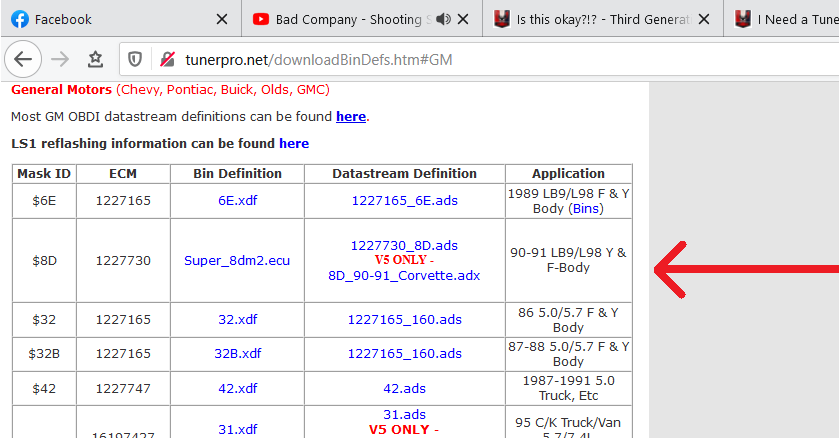Viewport: 839px width, 438px height.
Task: Close the Bad Company YouTube tab
Action: pos(465,19)
